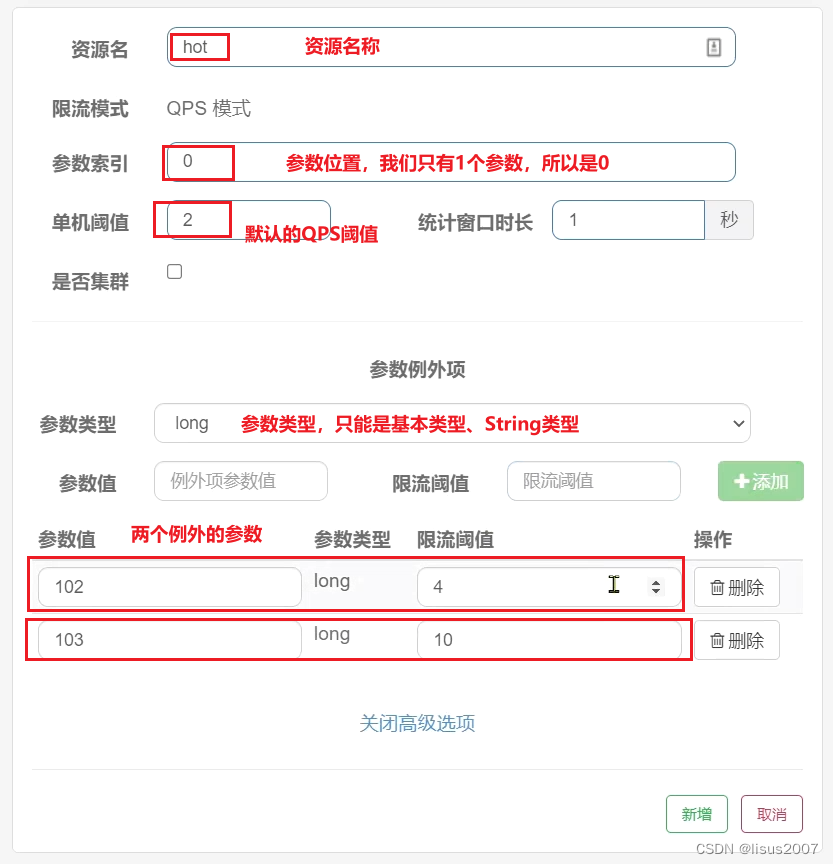833x864 pixels.
Task: Click the 例外项参数值 placeholder input
Action: point(240,481)
